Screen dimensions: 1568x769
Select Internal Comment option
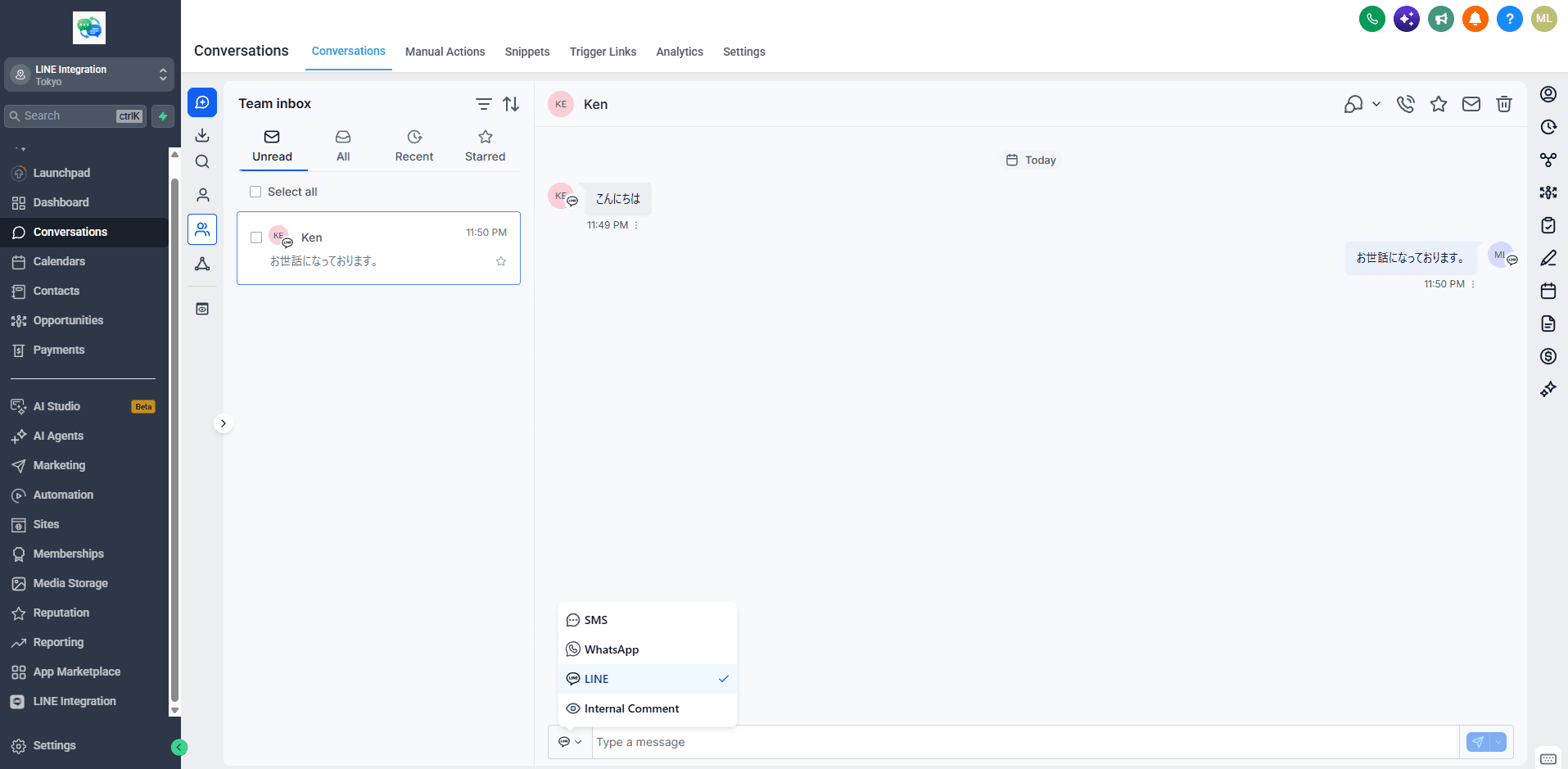click(648, 708)
